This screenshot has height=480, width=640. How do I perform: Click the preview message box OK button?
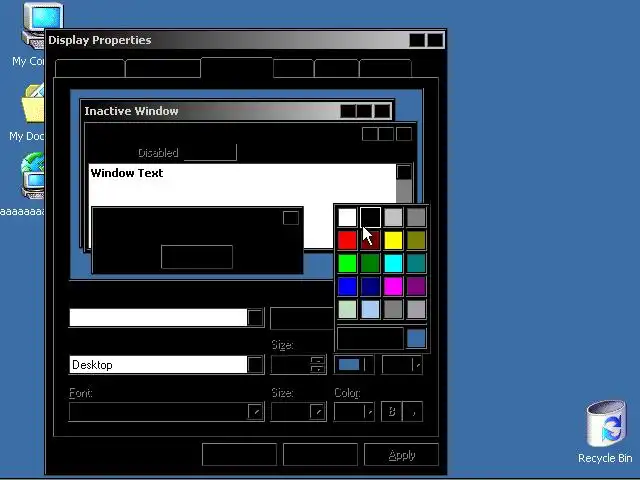pos(197,257)
